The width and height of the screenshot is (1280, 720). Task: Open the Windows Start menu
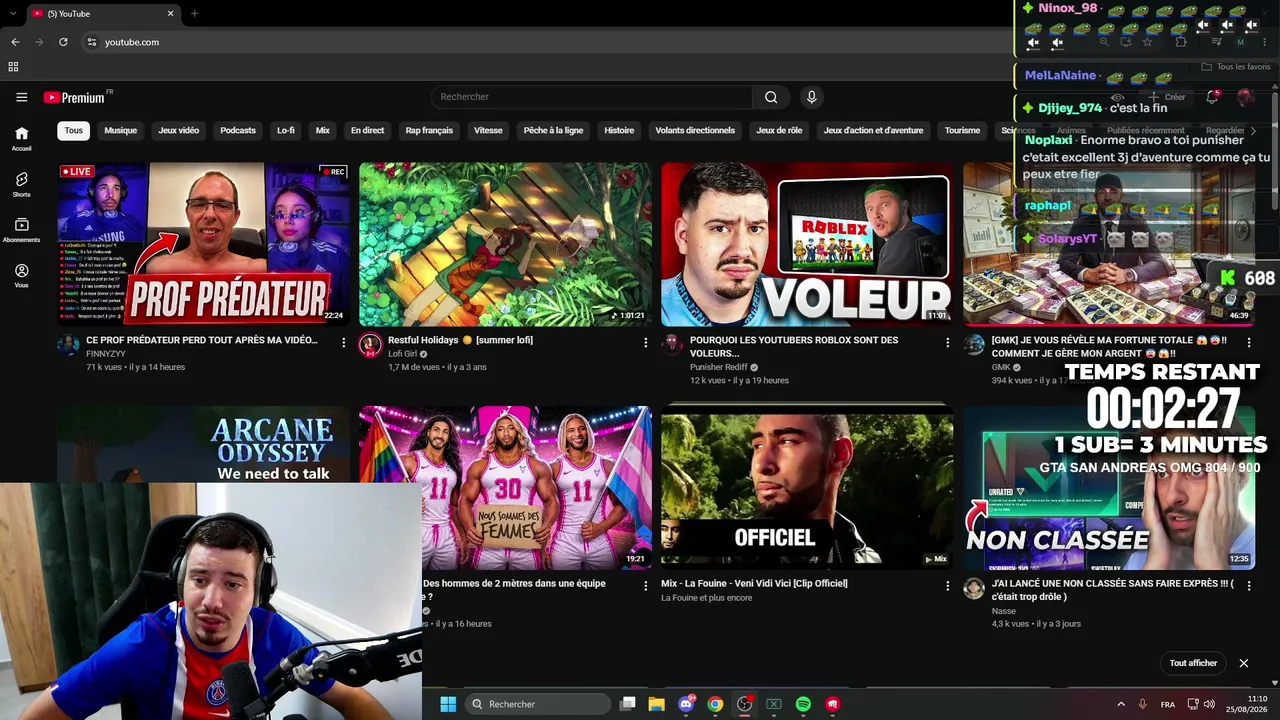448,704
